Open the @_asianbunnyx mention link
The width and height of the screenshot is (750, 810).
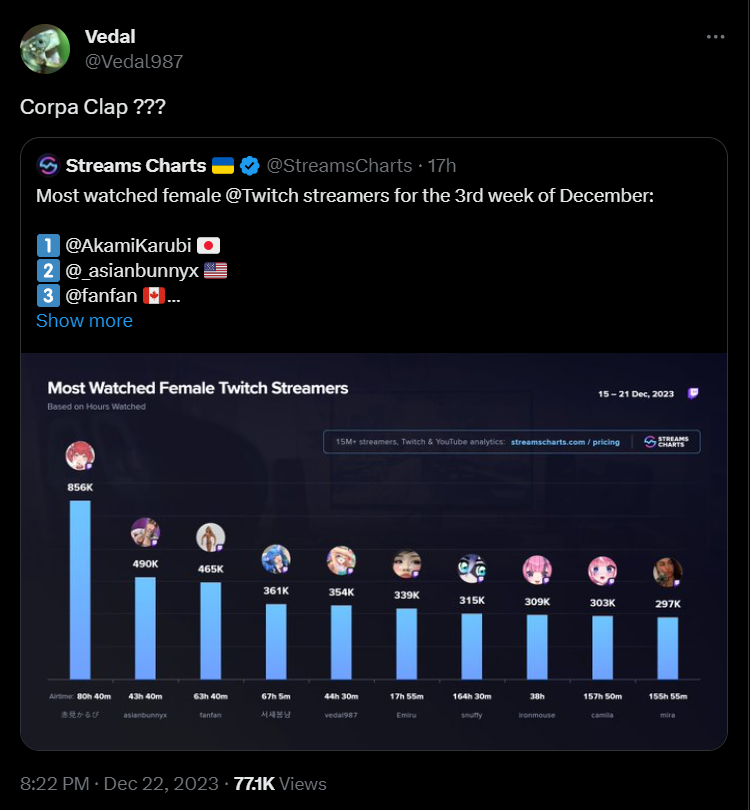[x=130, y=270]
